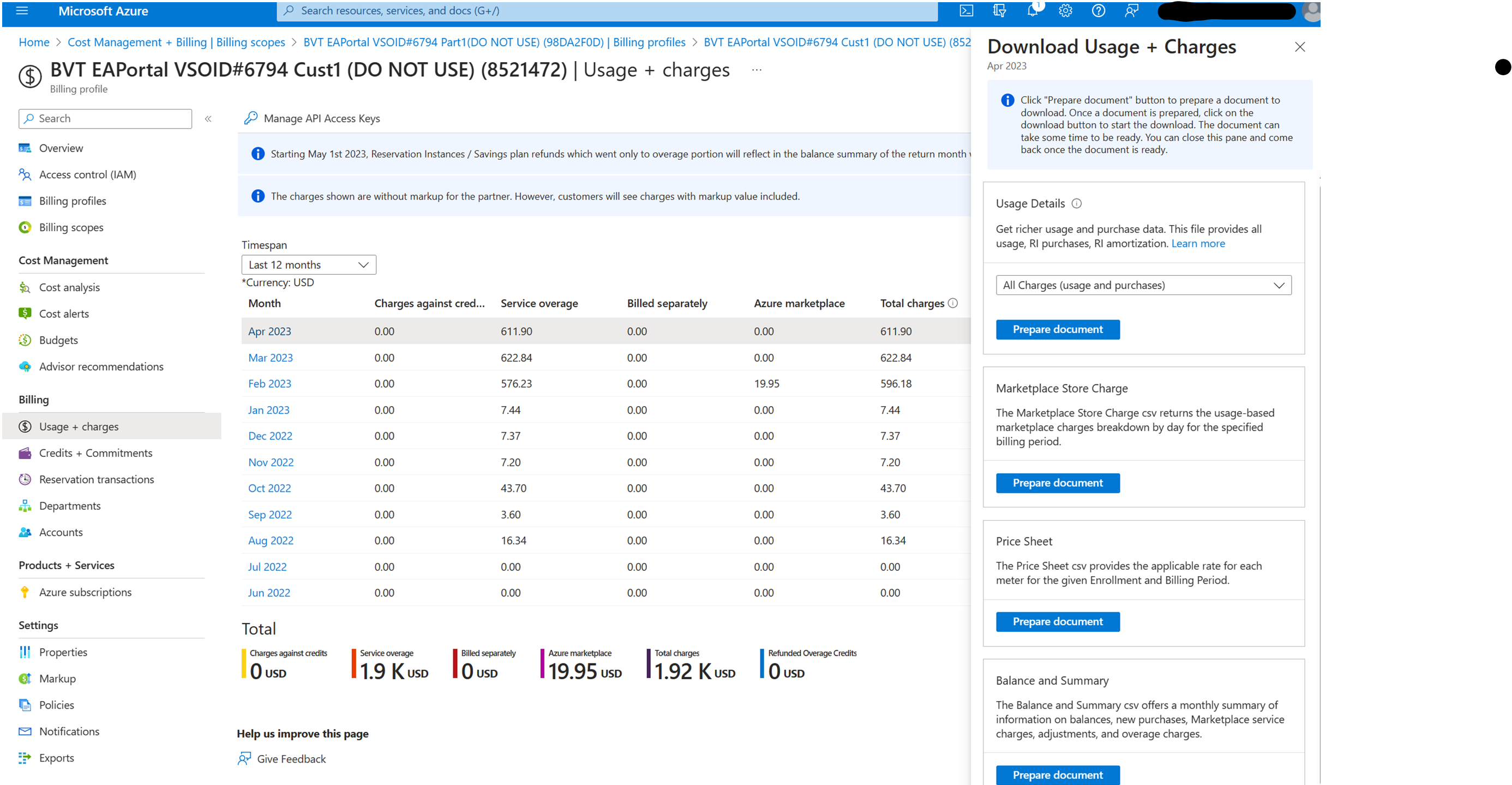The width and height of the screenshot is (1512, 785).
Task: Click Cost Management + Billing breadcrumb
Action: (176, 42)
